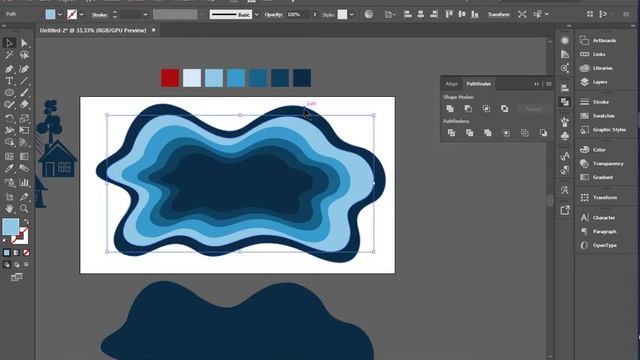Select the Magic Wand tool
This screenshot has height=360, width=640.
pyautogui.click(x=9, y=55)
